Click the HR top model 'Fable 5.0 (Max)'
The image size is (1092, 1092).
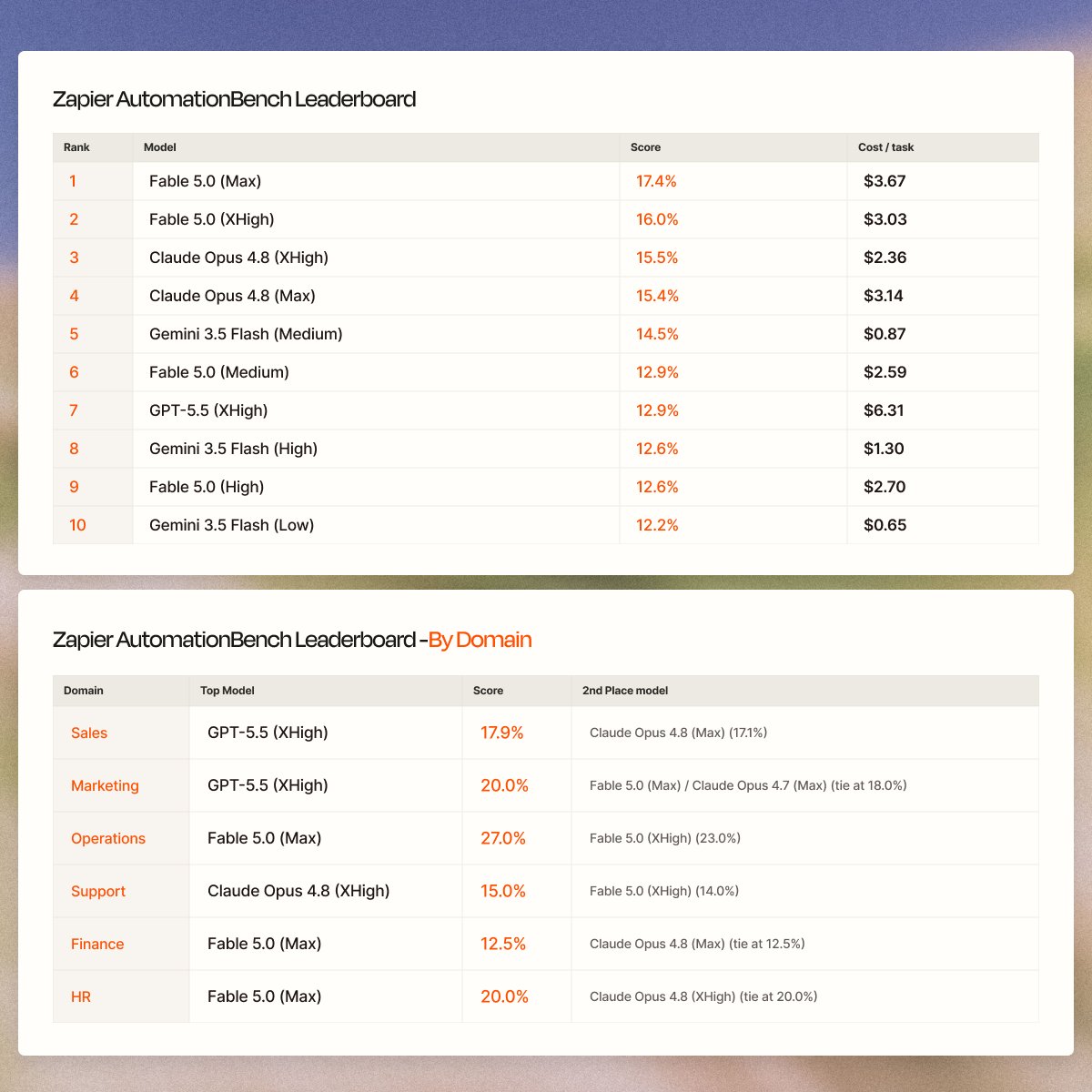click(x=264, y=996)
